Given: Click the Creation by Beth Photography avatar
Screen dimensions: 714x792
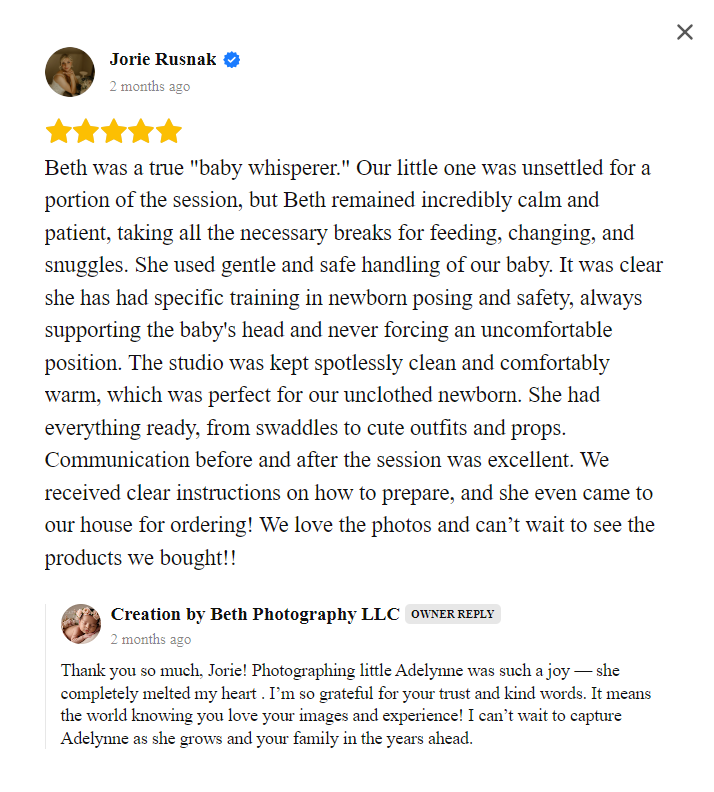Looking at the screenshot, I should 81,624.
